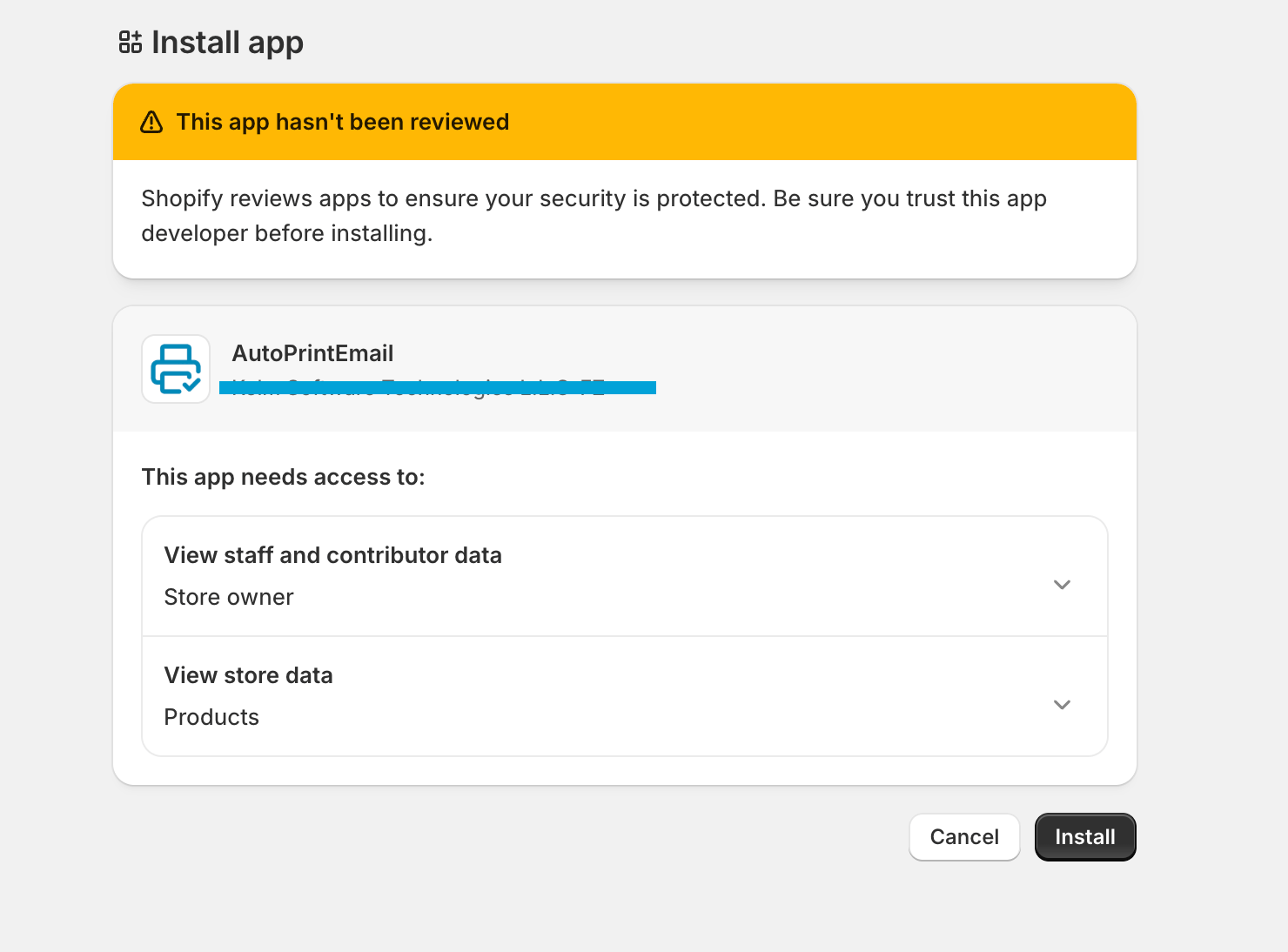The width and height of the screenshot is (1288, 952).
Task: Expand View store data chevron
Action: tap(1062, 705)
